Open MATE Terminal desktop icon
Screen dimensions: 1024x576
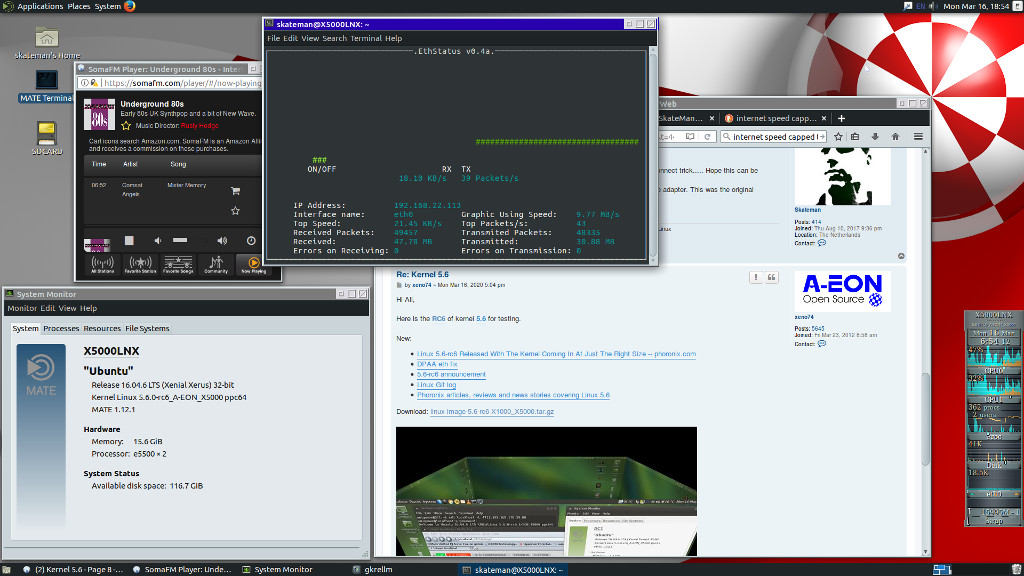click(x=46, y=86)
